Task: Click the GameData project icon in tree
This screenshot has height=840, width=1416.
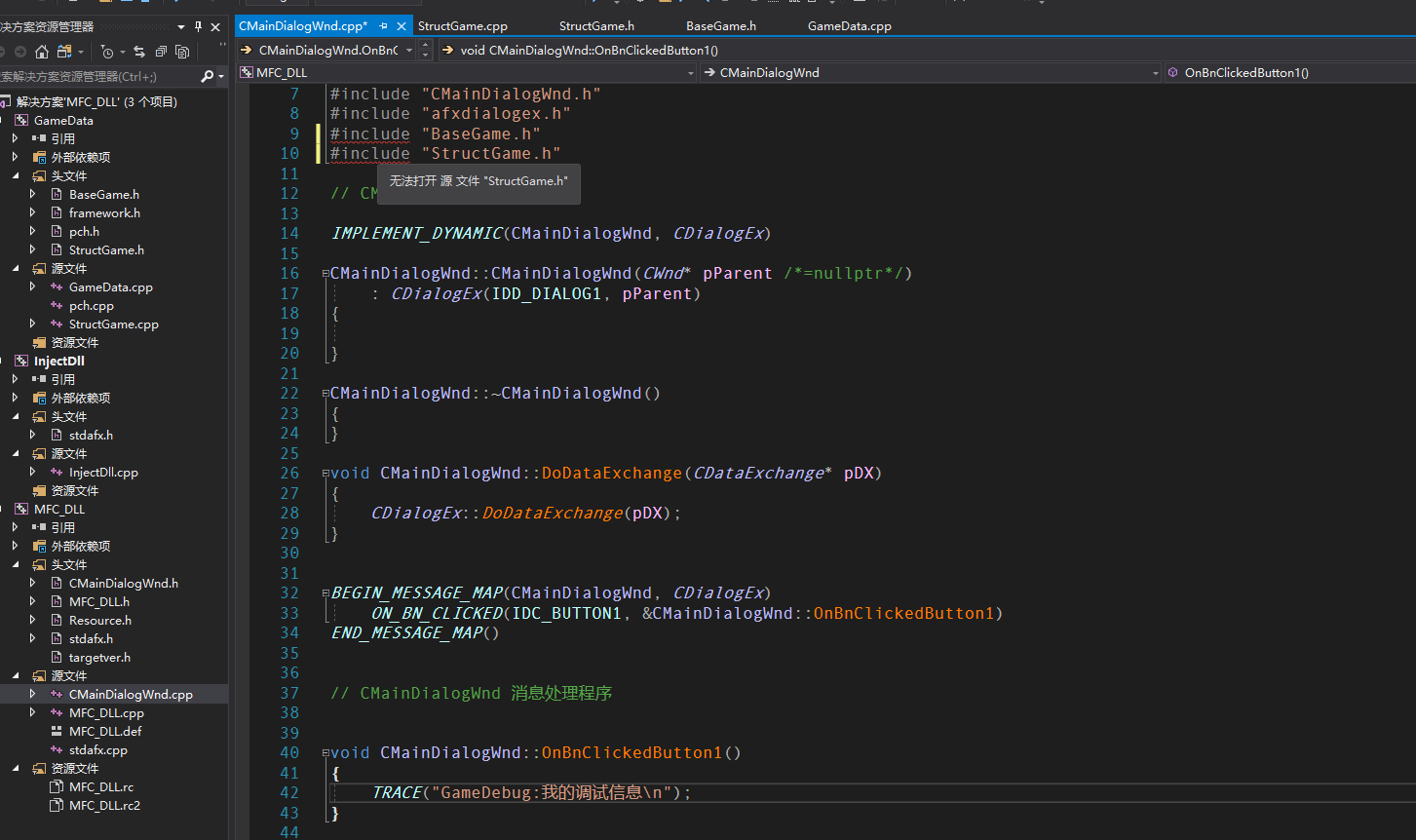Action: 22,121
